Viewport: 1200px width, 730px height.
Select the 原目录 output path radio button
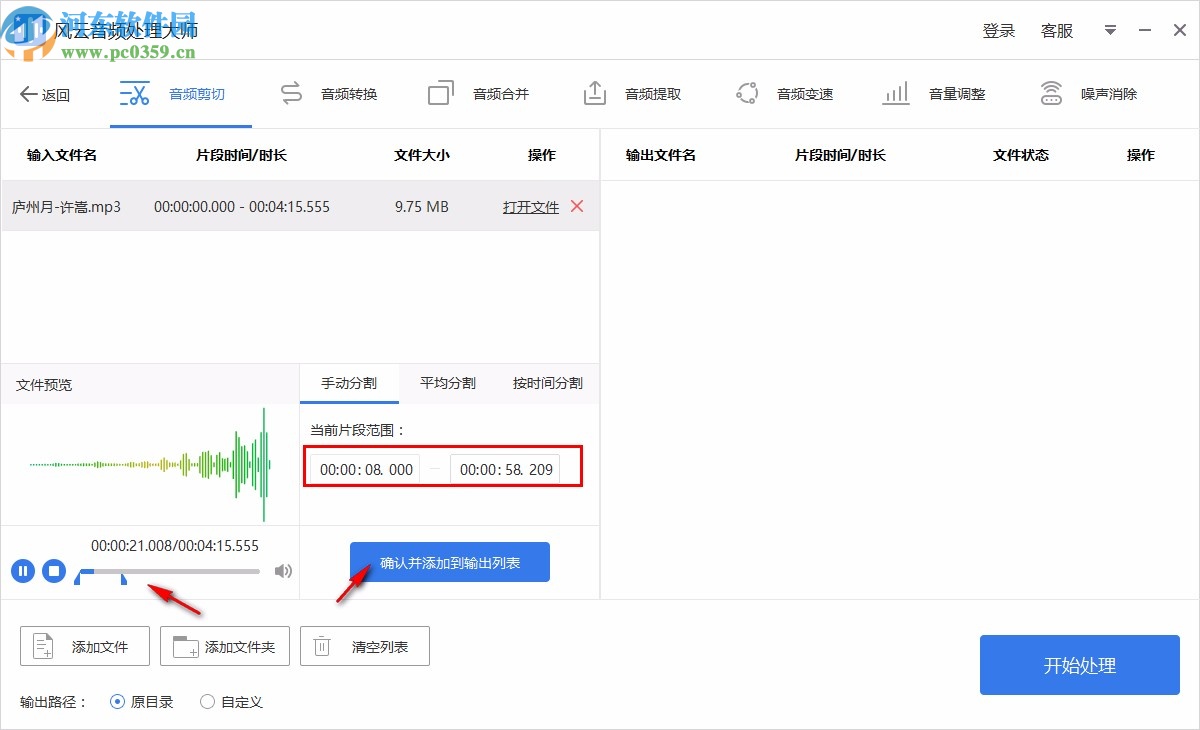coord(118,702)
